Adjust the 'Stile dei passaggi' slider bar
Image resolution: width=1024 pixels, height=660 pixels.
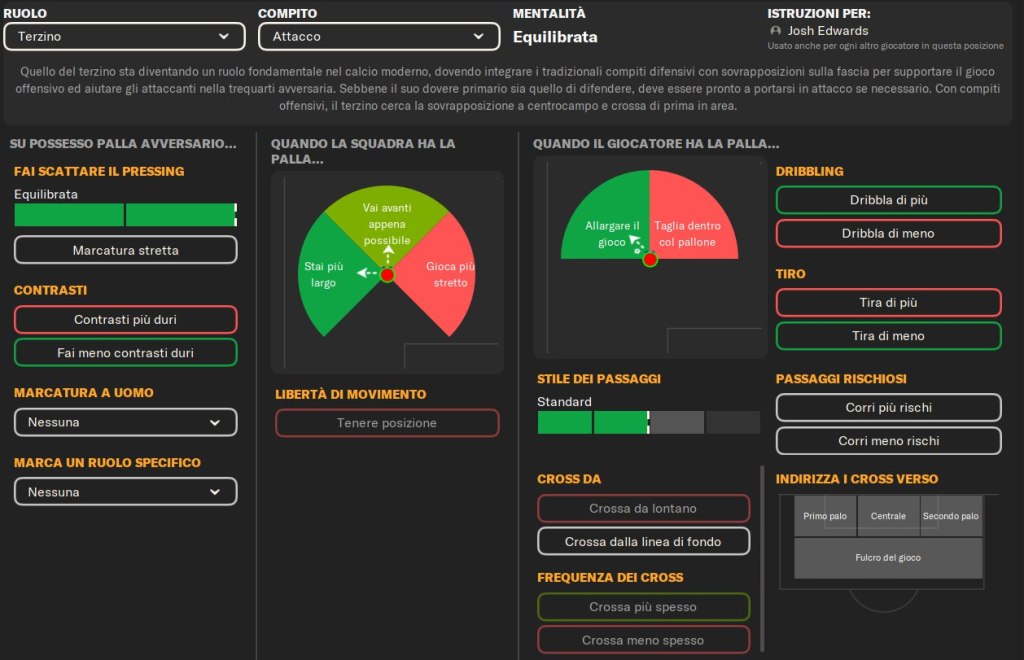(648, 423)
